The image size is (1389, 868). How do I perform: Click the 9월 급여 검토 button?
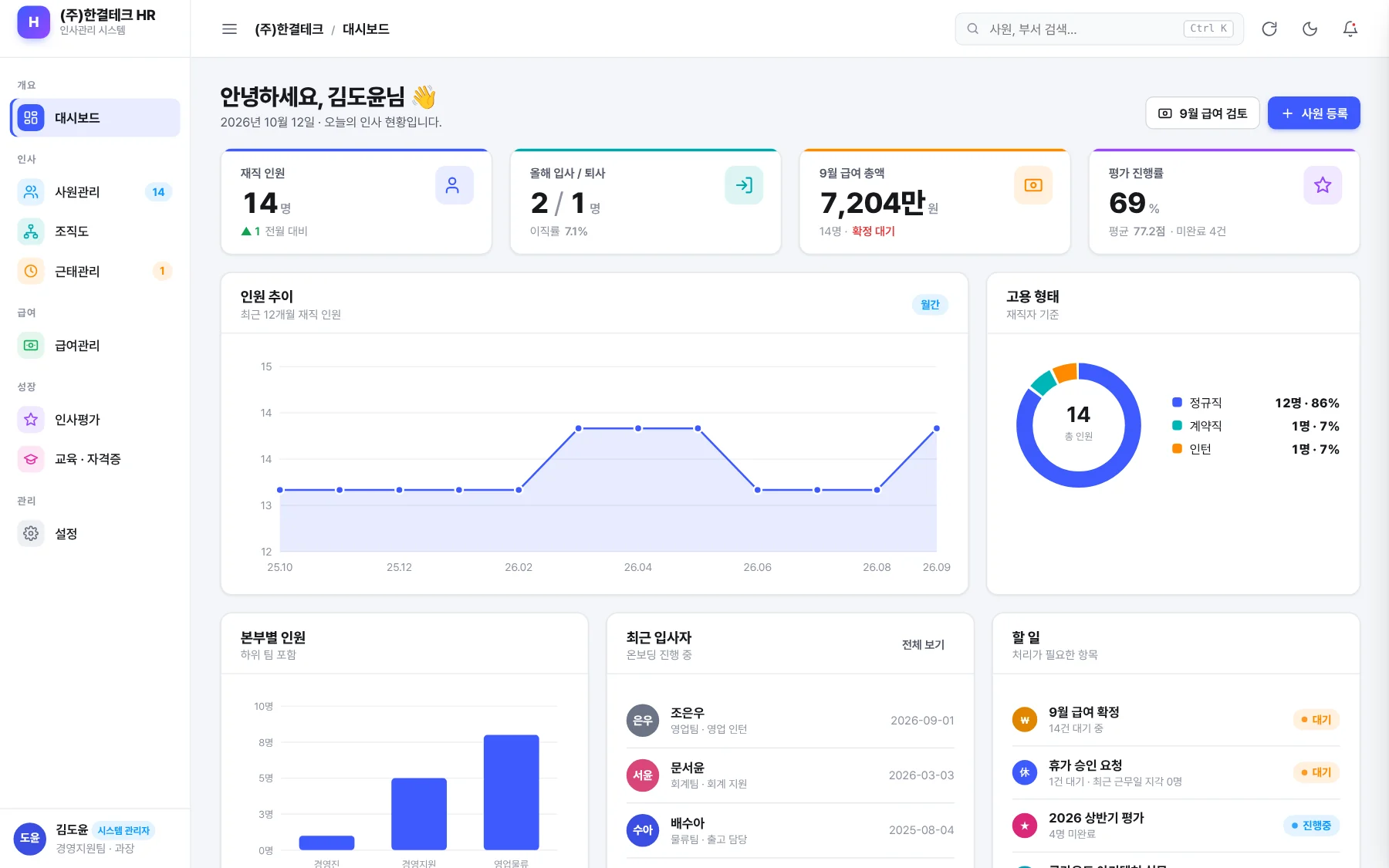tap(1202, 113)
